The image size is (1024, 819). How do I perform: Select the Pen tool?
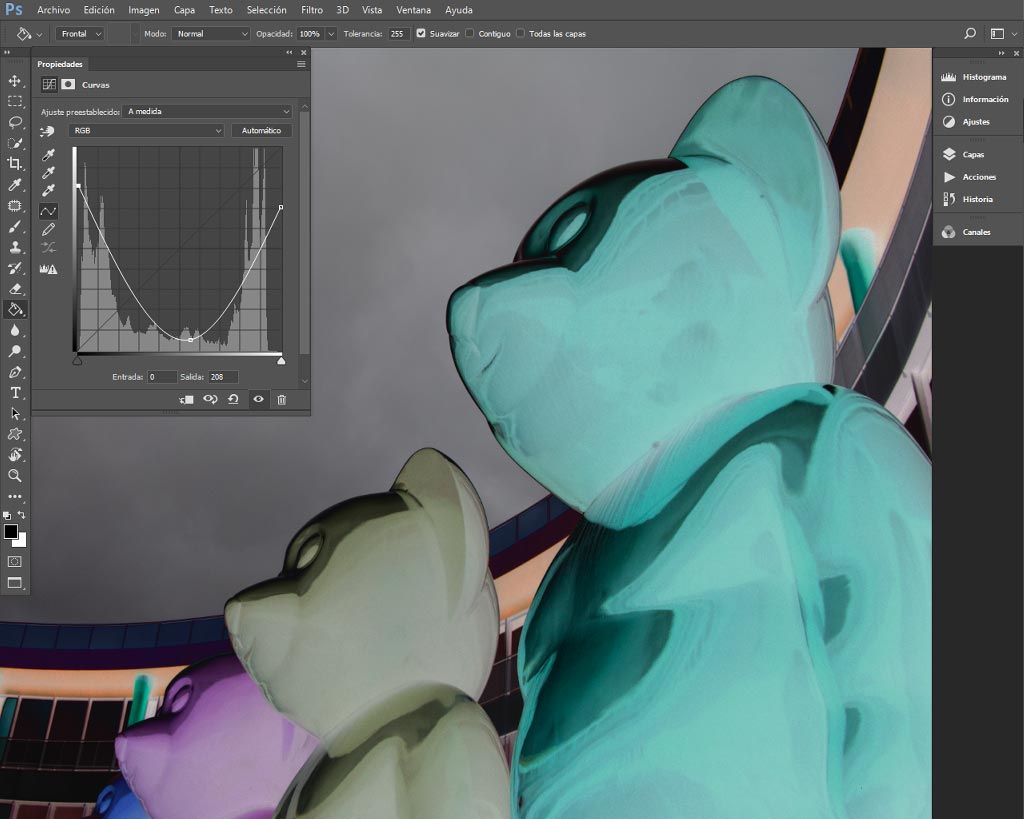[x=14, y=372]
